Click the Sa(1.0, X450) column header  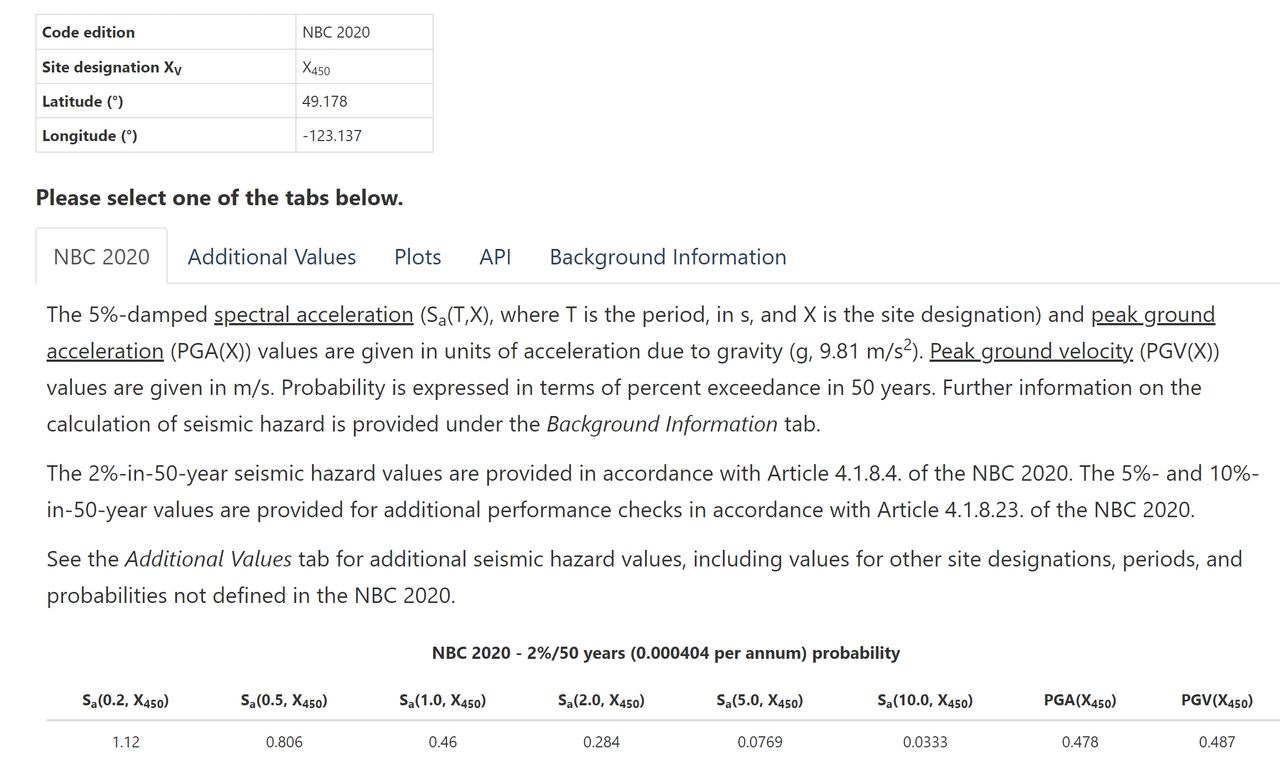442,702
